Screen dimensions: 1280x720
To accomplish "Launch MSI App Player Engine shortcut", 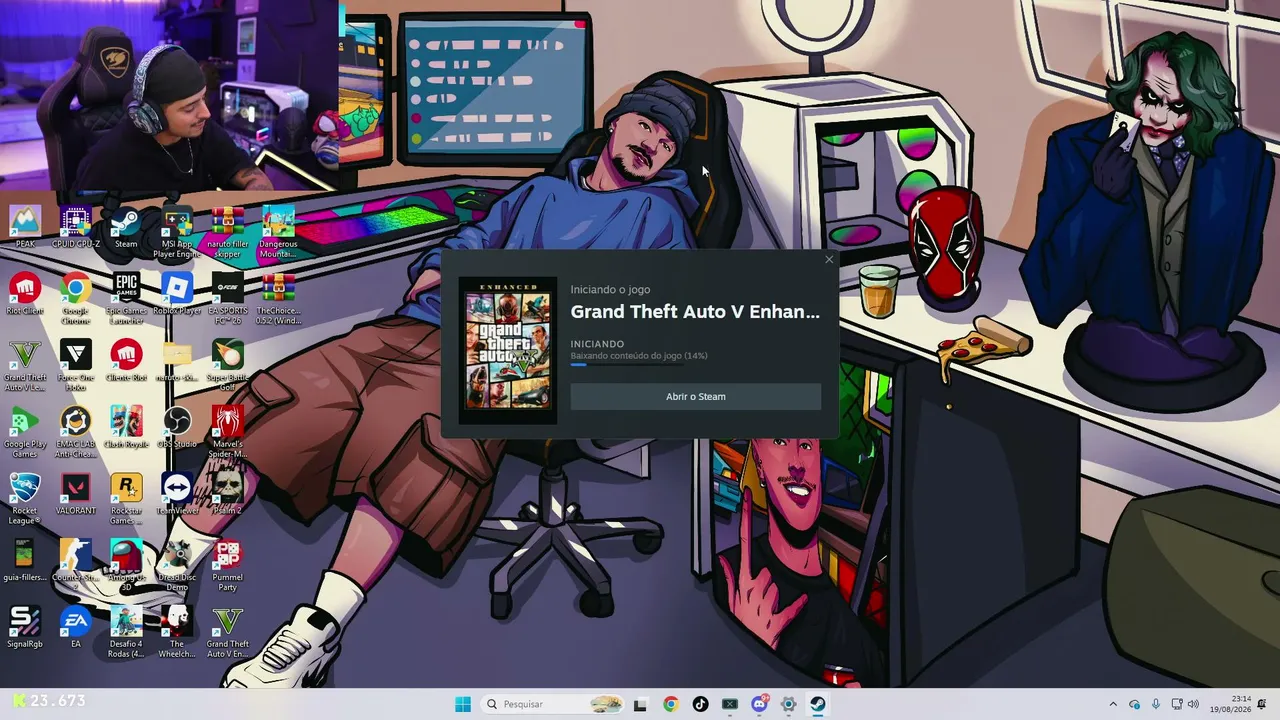I will [177, 231].
